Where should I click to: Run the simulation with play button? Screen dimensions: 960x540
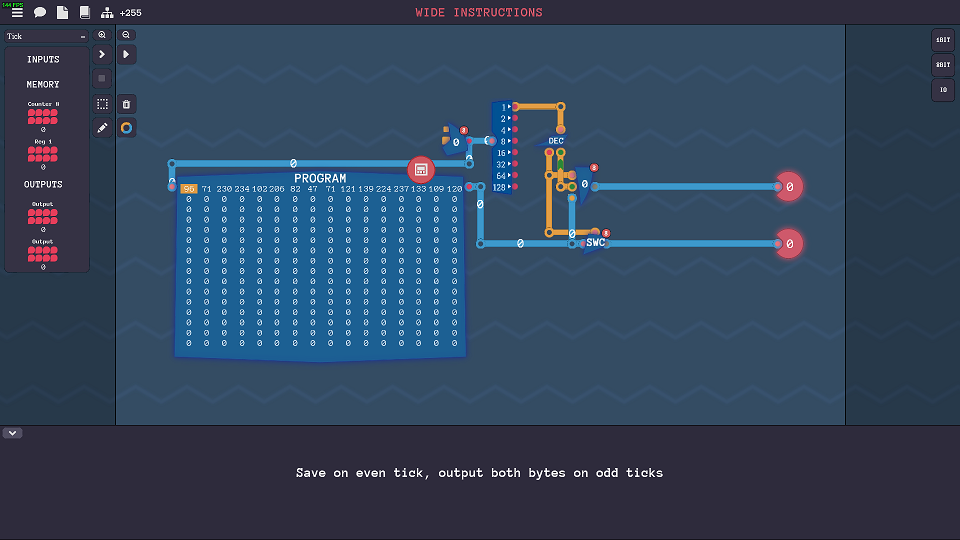click(126, 54)
